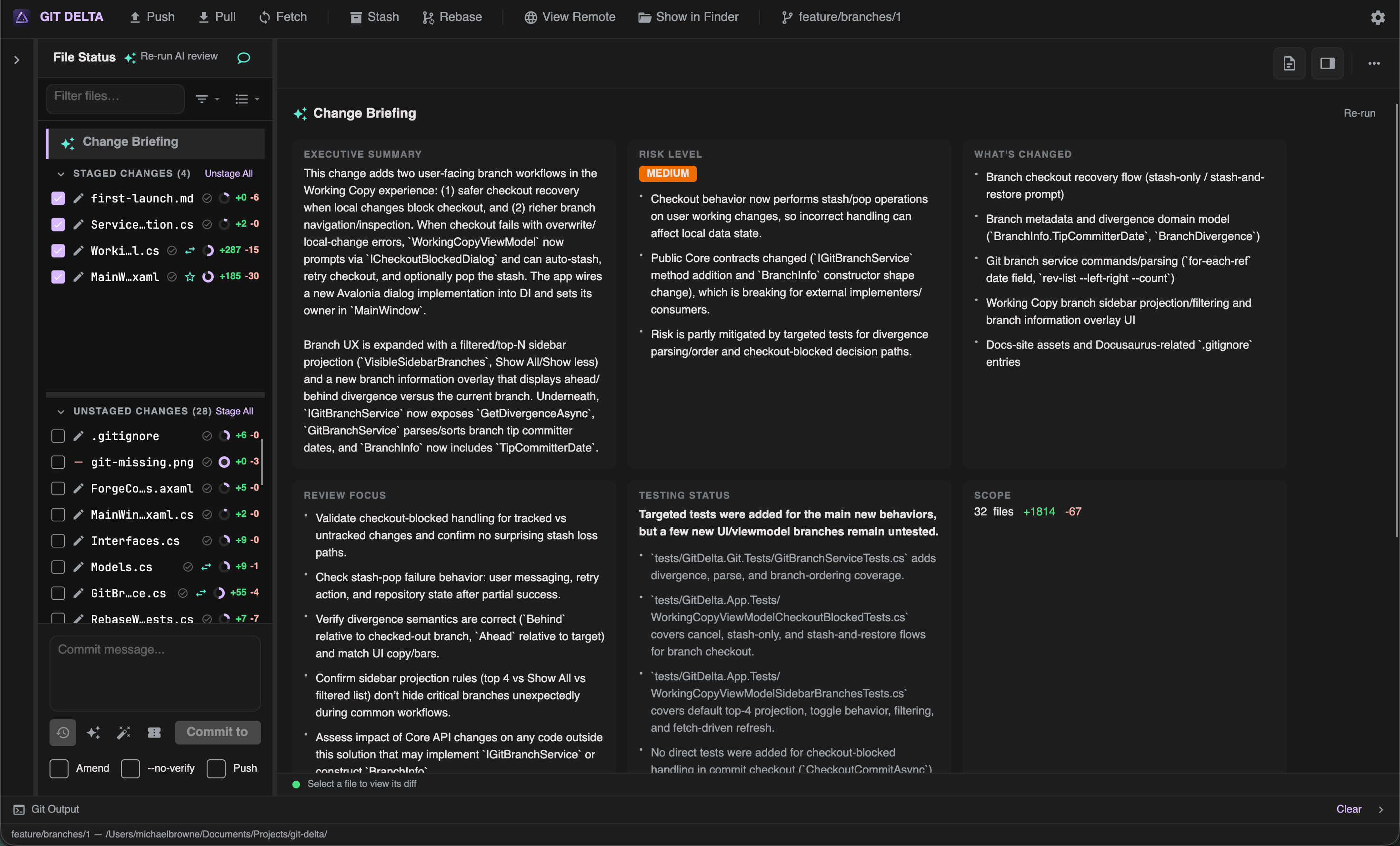
Task: Click the sparkle icon beside Re-run AI review
Action: tap(130, 58)
